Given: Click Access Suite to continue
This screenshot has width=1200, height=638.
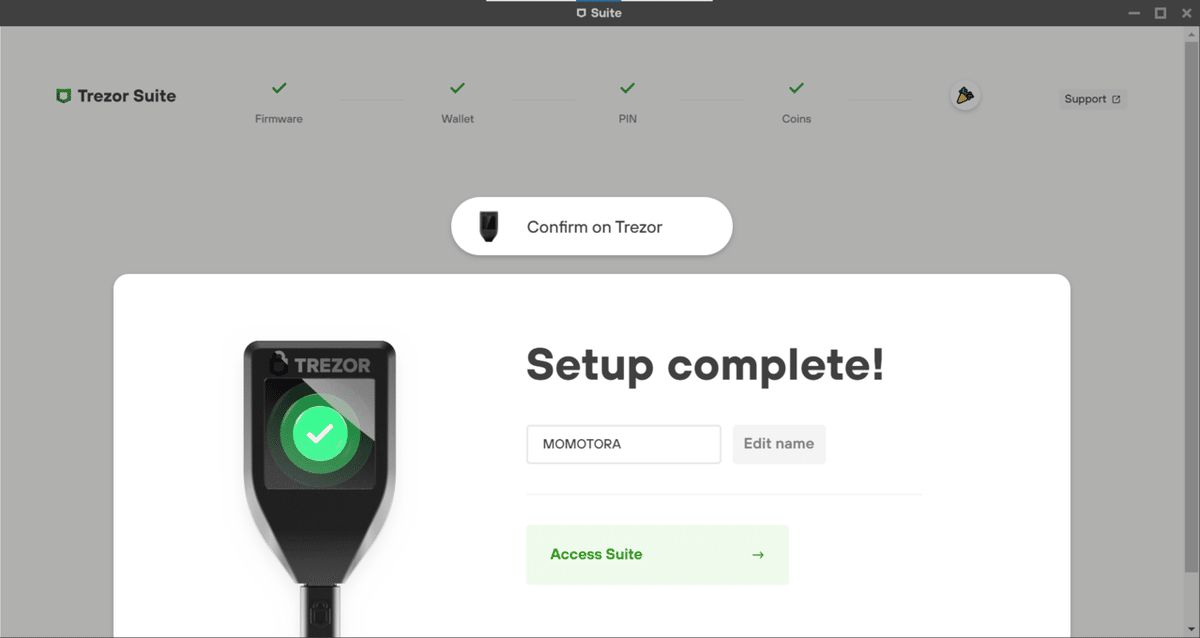Looking at the screenshot, I should 657,555.
